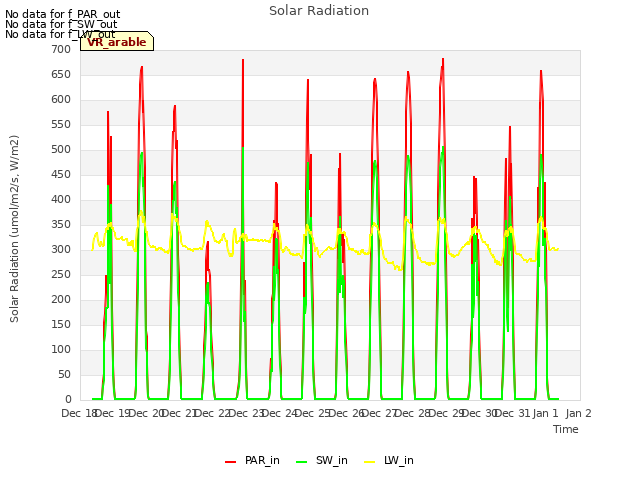Viewport: 640px width, 480px height.
Task: Click the x-axis date label Jan 2
Action: pyautogui.click(x=579, y=413)
